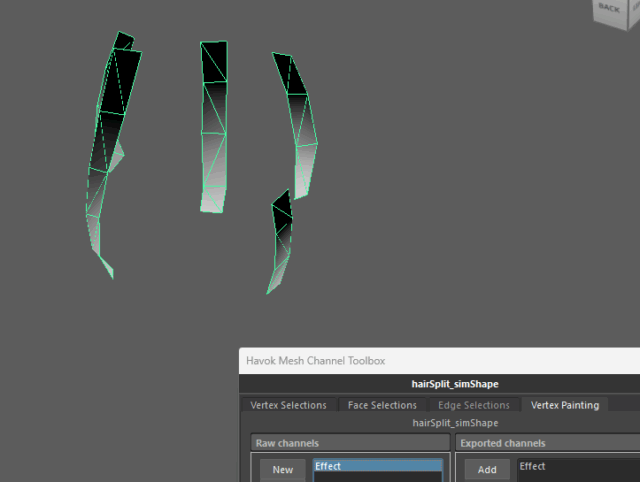The image size is (640, 482).
Task: Activate the Vertex Painting tab
Action: [565, 405]
